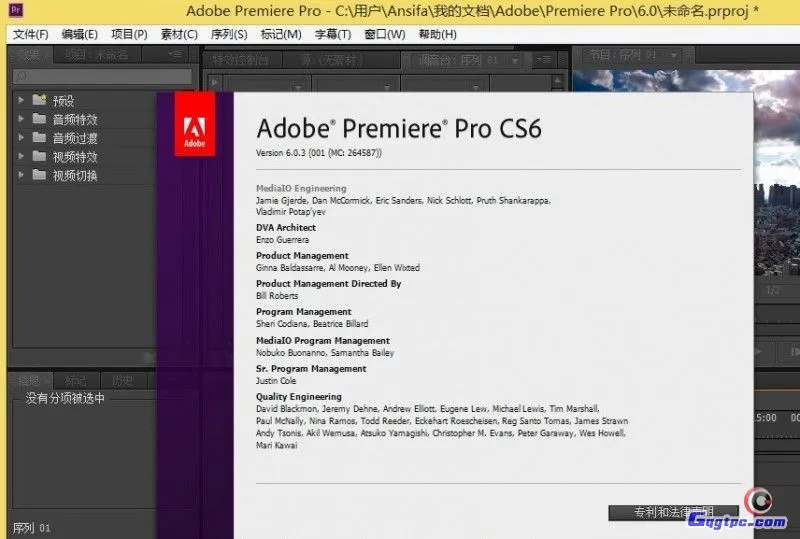Click the 'Adobe Premiere Pro CS6' title text
The height and width of the screenshot is (539, 800).
tap(398, 128)
